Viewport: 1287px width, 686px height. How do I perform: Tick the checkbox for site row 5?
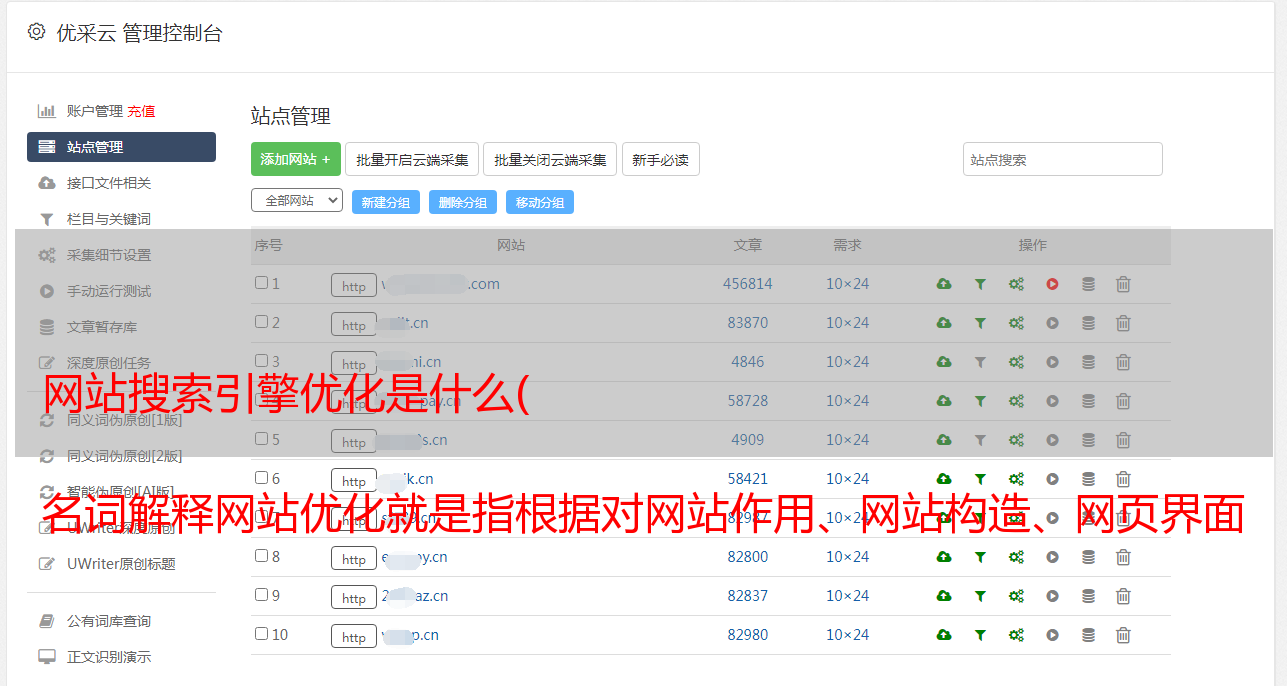pyautogui.click(x=261, y=439)
